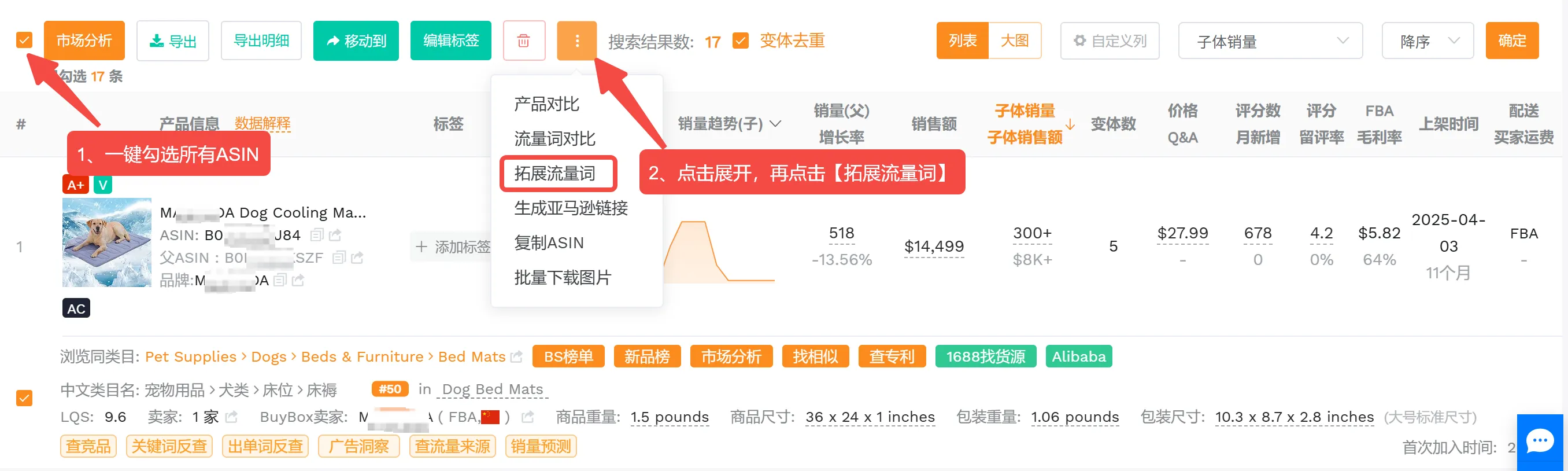Click the 查专利 patent check tag
This screenshot has width=1568, height=471.
892,356
